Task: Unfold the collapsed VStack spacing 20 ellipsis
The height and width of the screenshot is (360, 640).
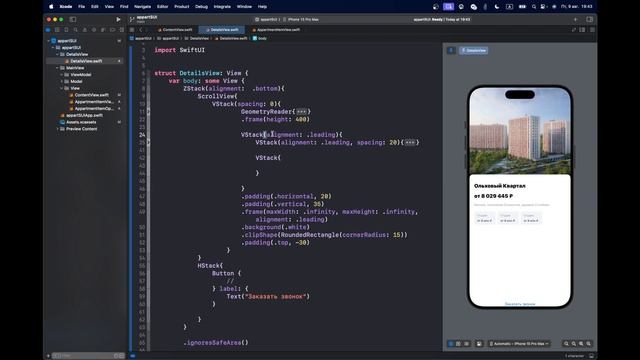Action: [x=410, y=142]
